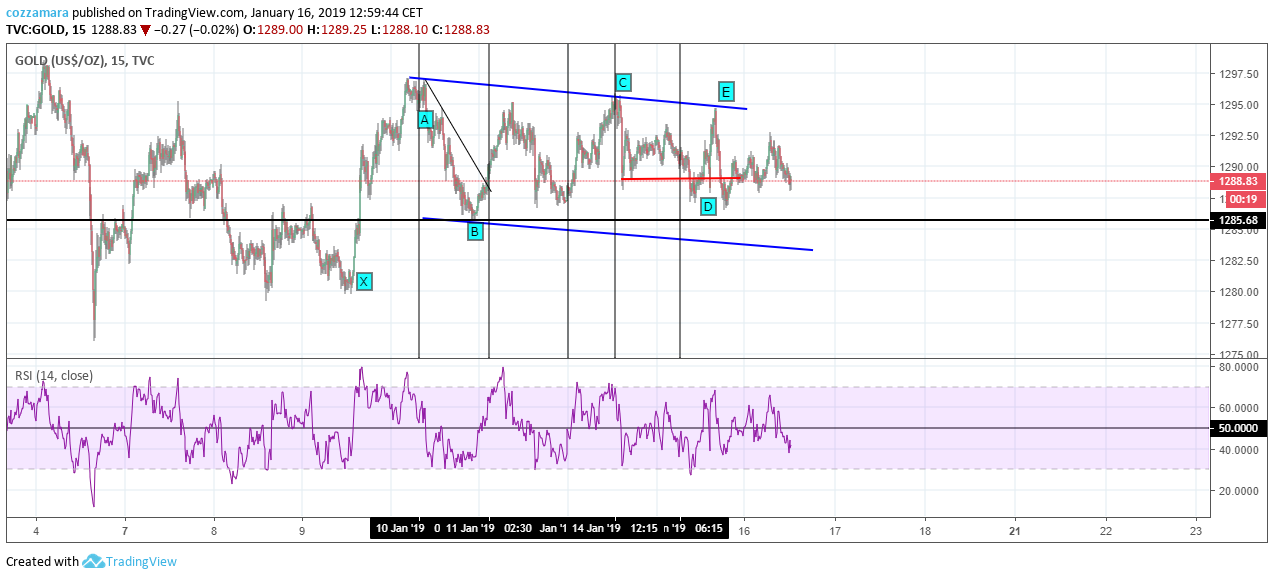This screenshot has height=579, width=1274.
Task: Click the 10 Jan '19 date label
Action: click(x=400, y=527)
